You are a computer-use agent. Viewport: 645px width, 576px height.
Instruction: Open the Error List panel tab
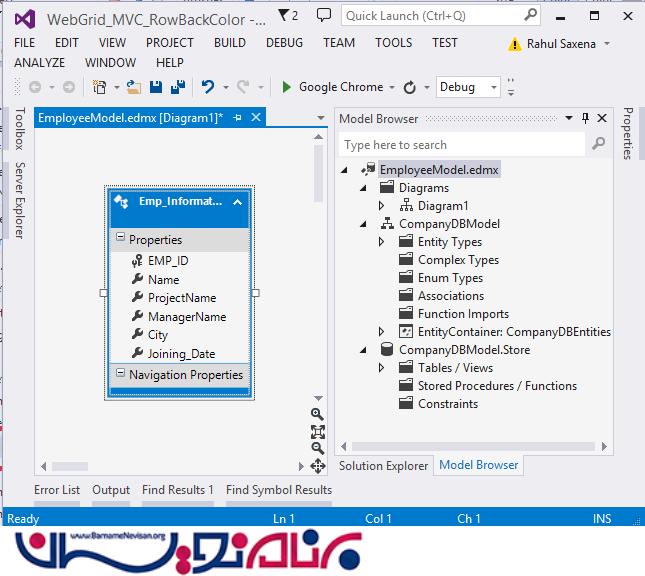[x=57, y=490]
